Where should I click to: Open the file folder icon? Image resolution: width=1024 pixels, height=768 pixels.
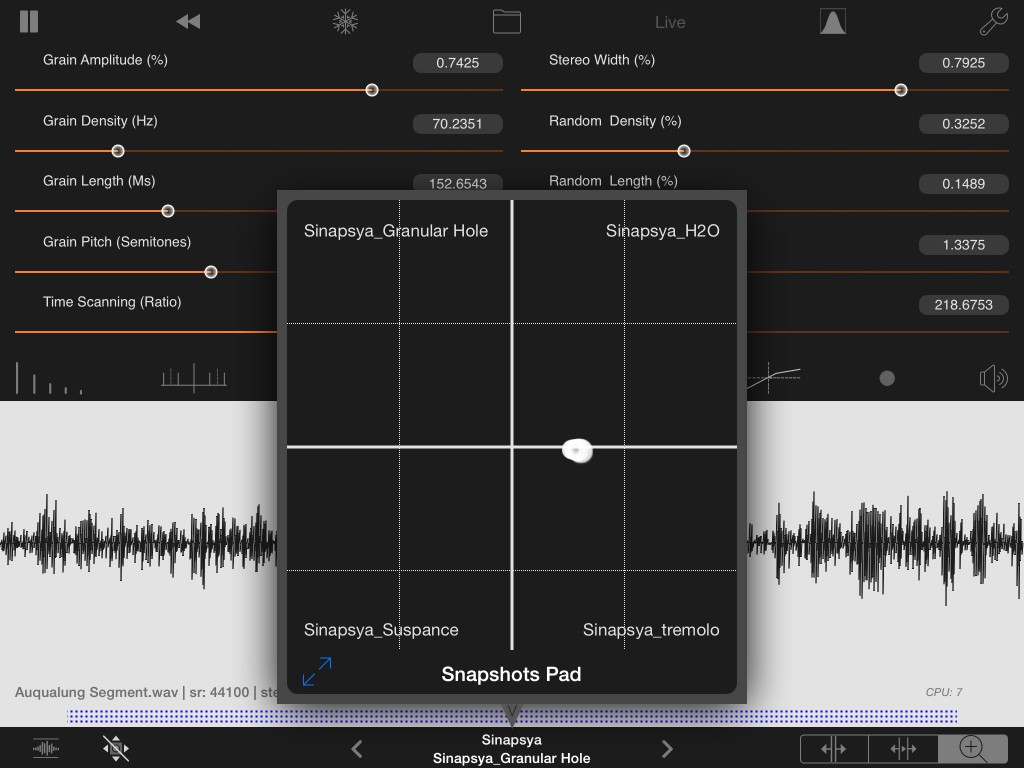(x=507, y=22)
